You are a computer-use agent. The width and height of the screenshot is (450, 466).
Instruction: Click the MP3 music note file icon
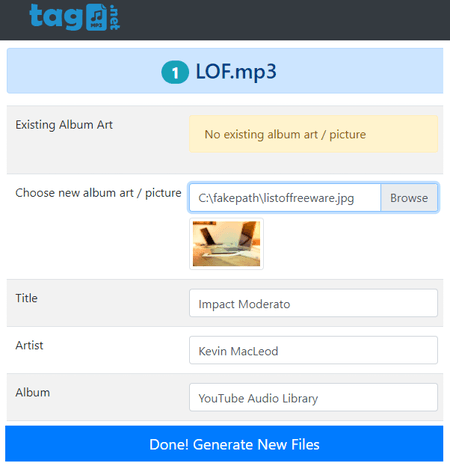point(96,17)
